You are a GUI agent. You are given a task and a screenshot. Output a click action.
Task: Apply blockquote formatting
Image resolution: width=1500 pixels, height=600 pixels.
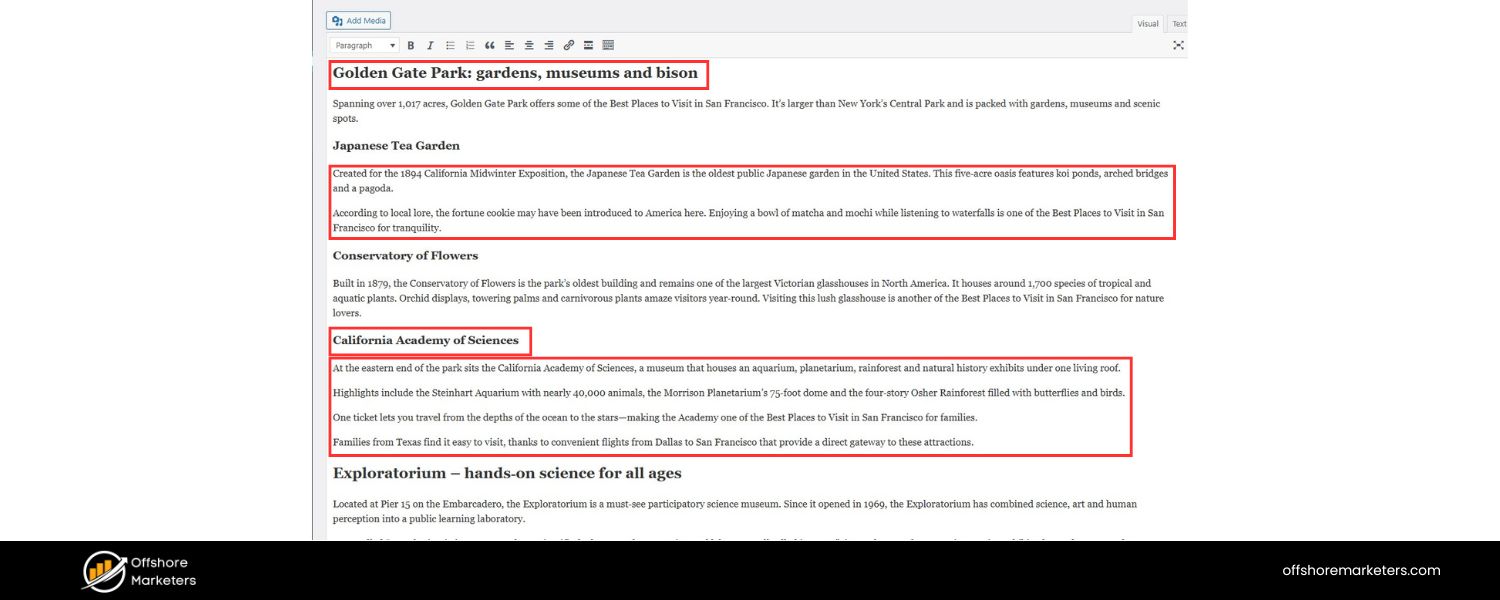[490, 45]
